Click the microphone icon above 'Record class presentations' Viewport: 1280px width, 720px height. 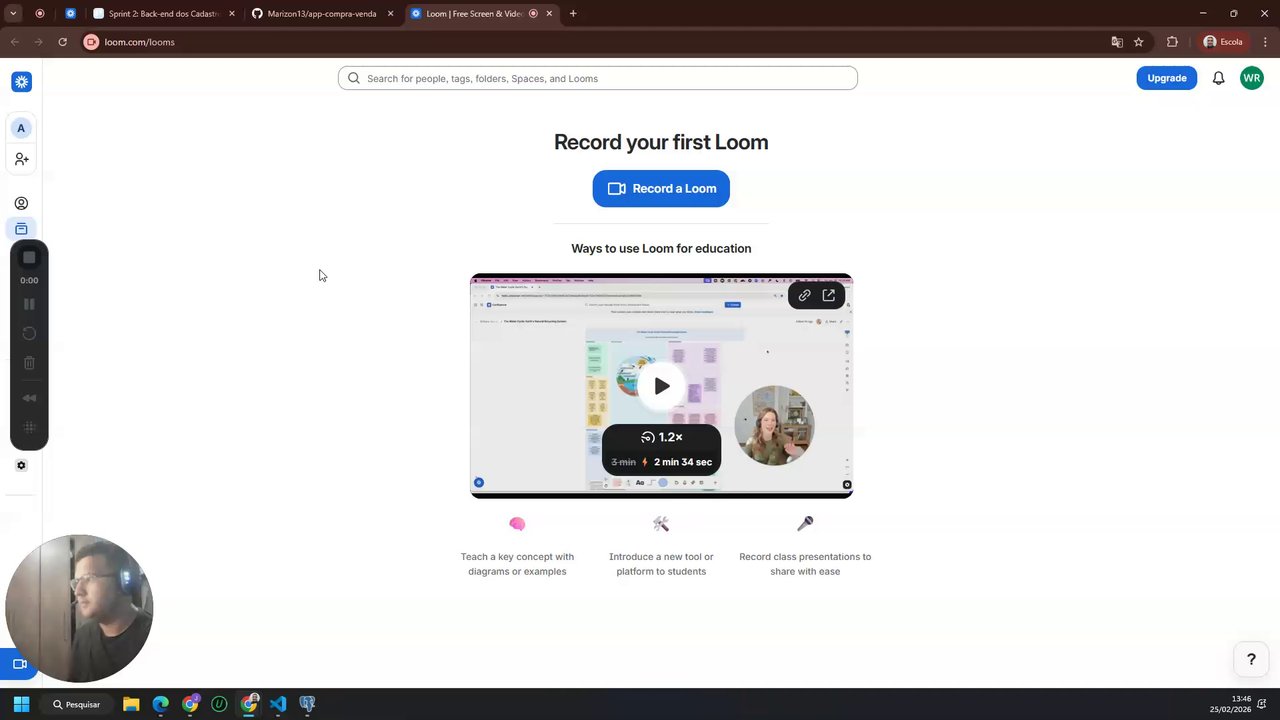click(x=805, y=523)
